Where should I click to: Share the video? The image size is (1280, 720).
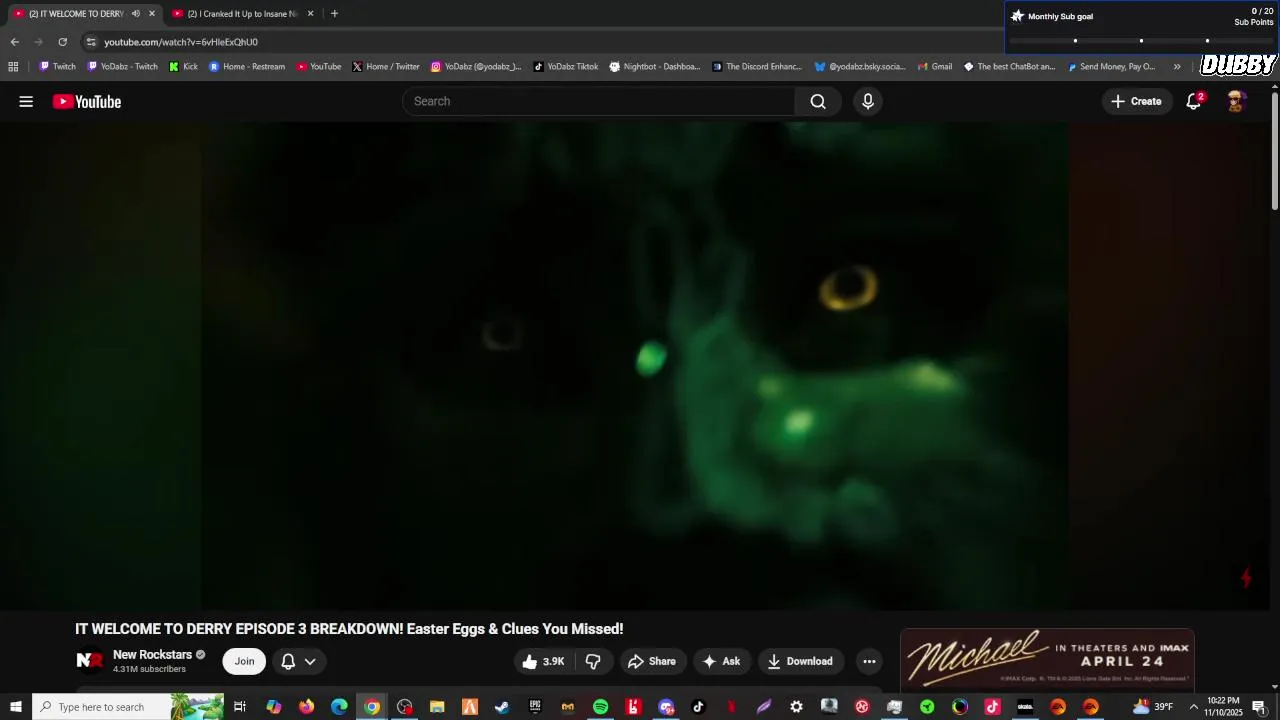tap(652, 661)
